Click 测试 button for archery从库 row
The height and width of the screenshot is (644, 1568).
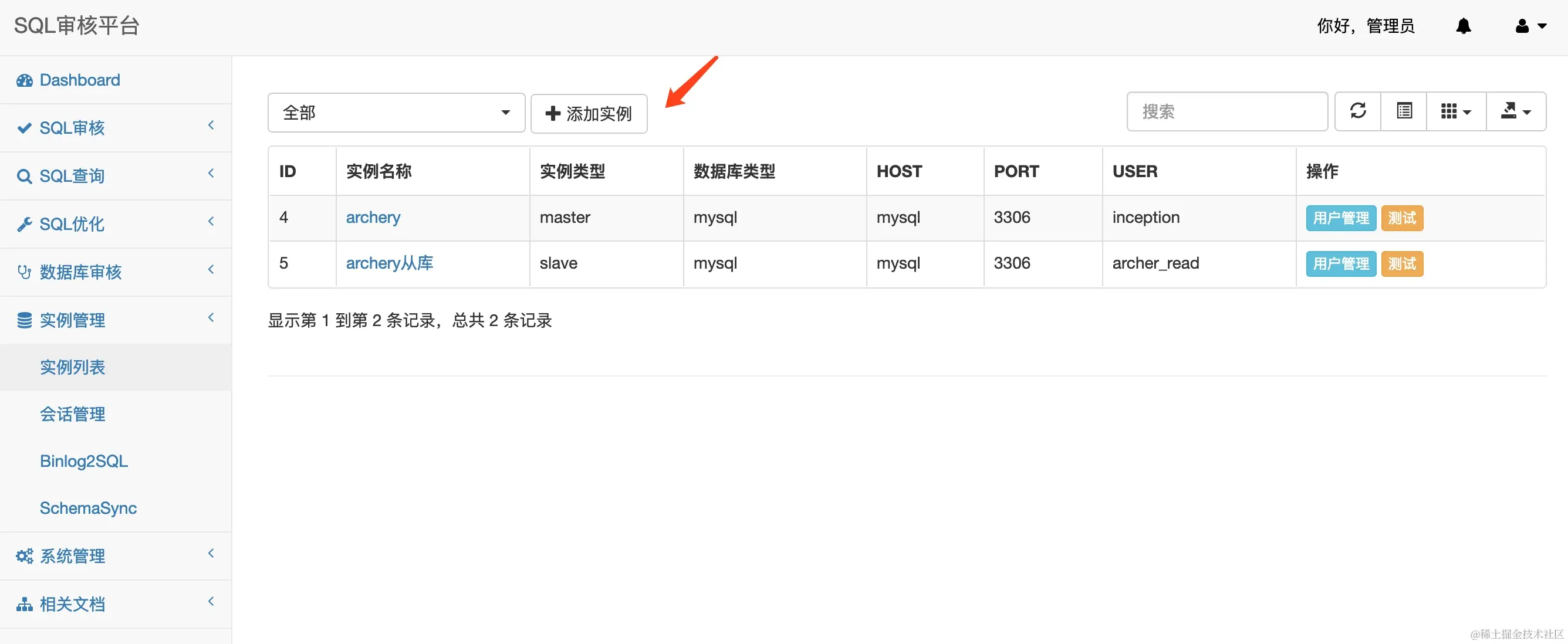tap(1402, 263)
